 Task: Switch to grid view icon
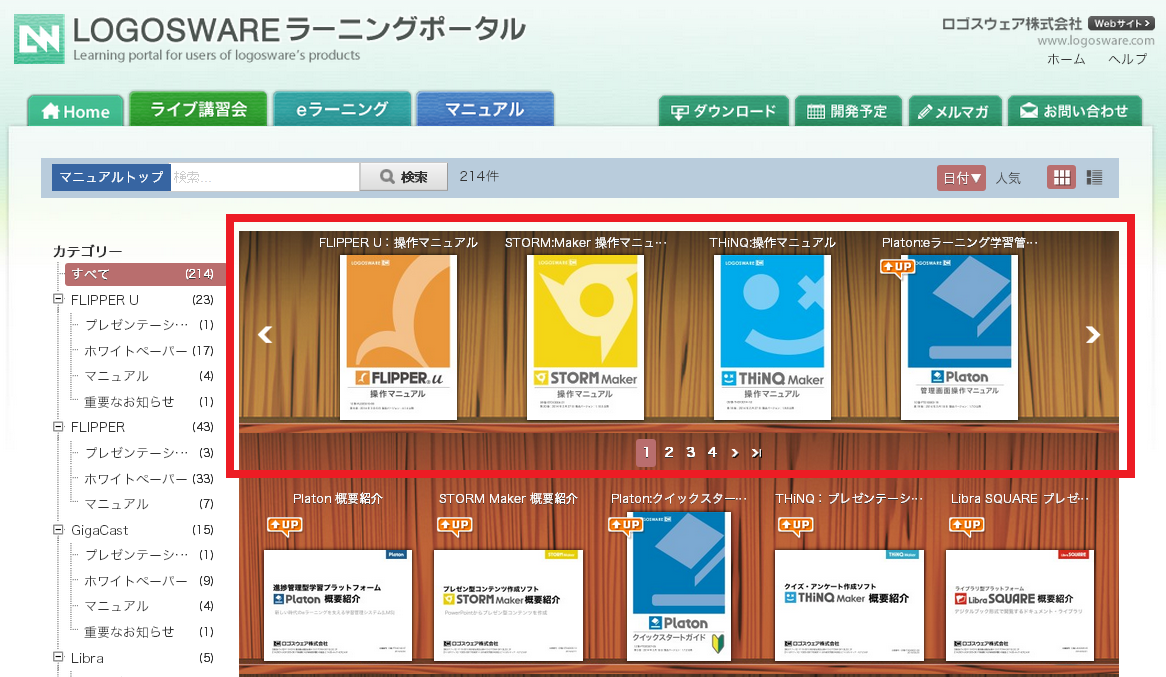[1061, 177]
